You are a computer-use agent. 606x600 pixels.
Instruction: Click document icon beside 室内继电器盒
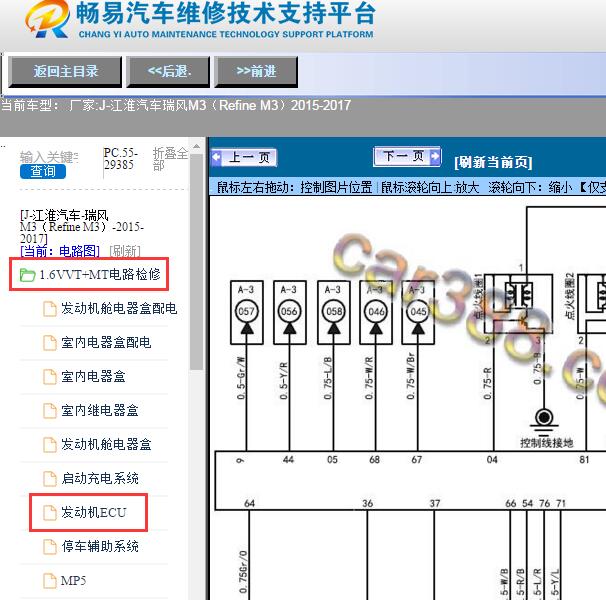[49, 411]
